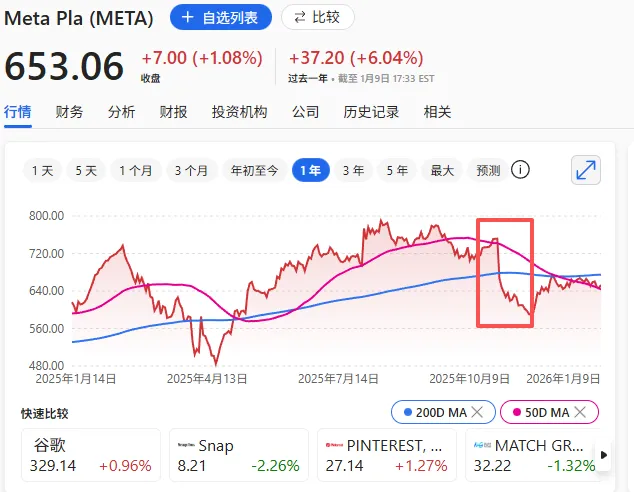The width and height of the screenshot is (634, 492).
Task: Select the 1天 time range
Action: click(x=42, y=171)
